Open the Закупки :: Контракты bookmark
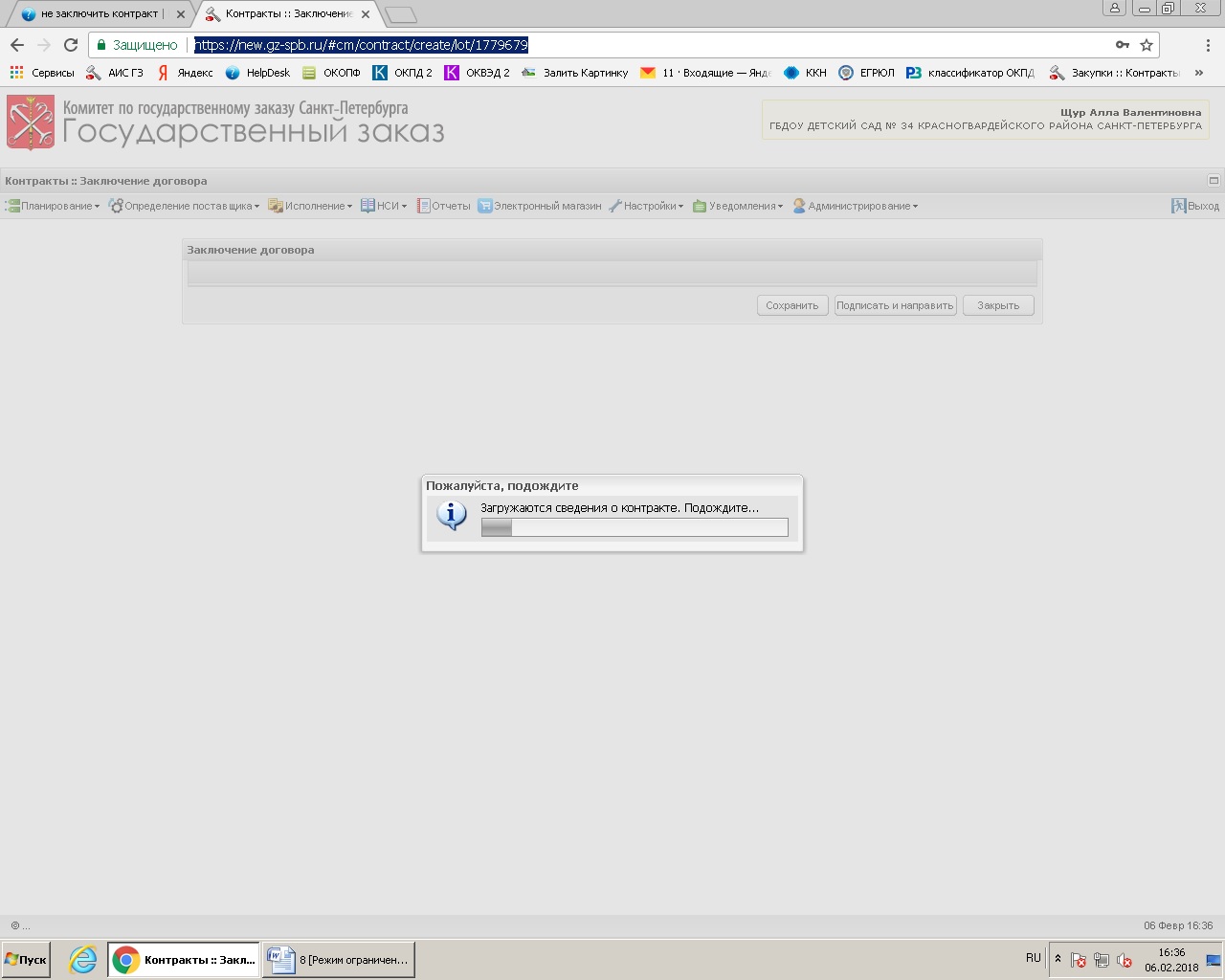The image size is (1225, 980). [1115, 73]
